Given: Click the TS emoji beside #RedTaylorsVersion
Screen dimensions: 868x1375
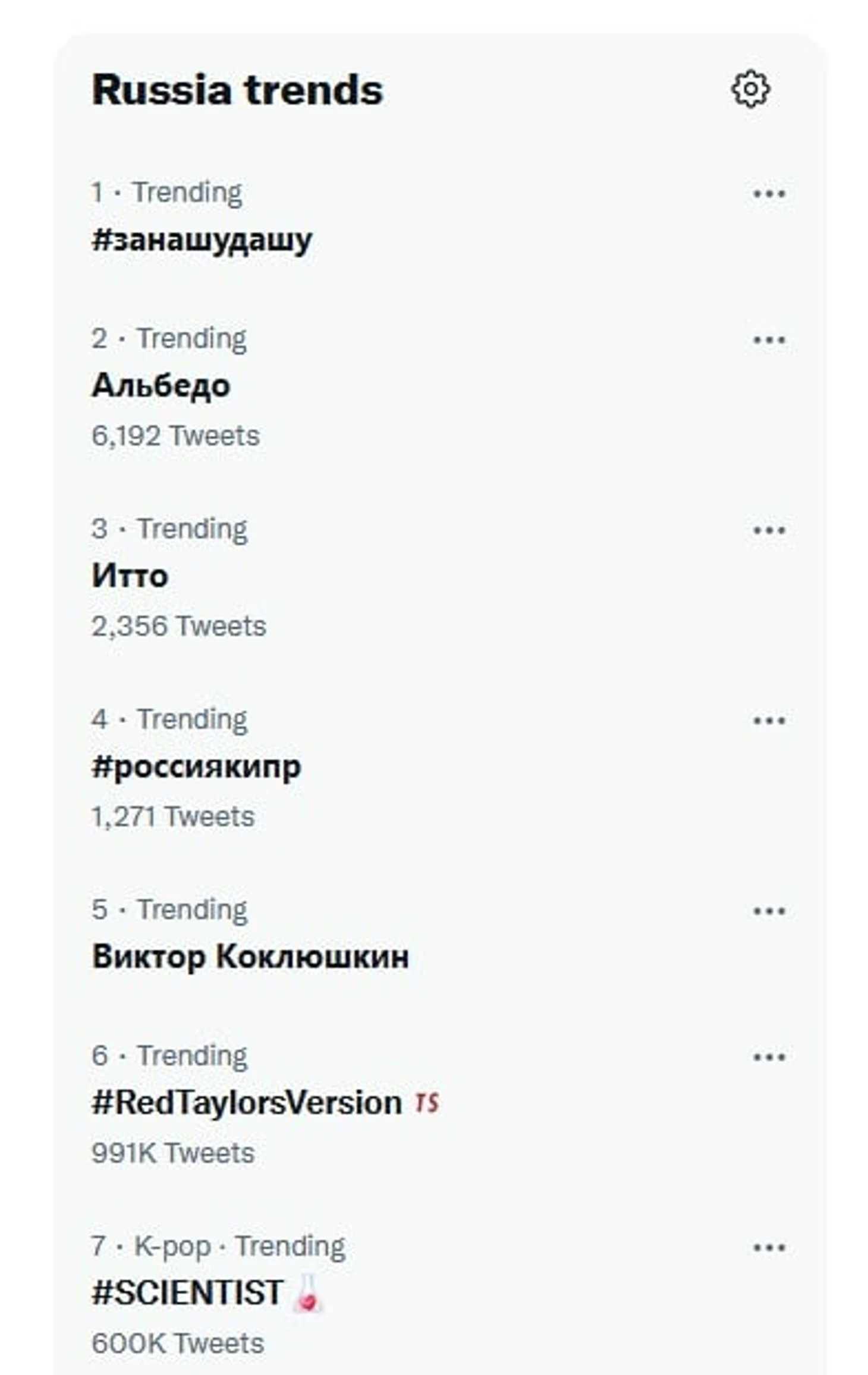Looking at the screenshot, I should pos(427,1103).
